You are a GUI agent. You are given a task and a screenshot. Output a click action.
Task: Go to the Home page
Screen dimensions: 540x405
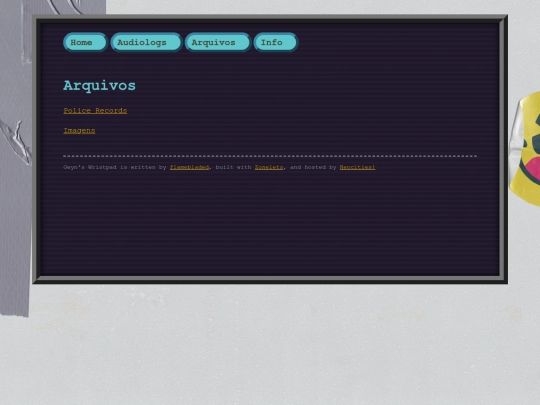85,42
